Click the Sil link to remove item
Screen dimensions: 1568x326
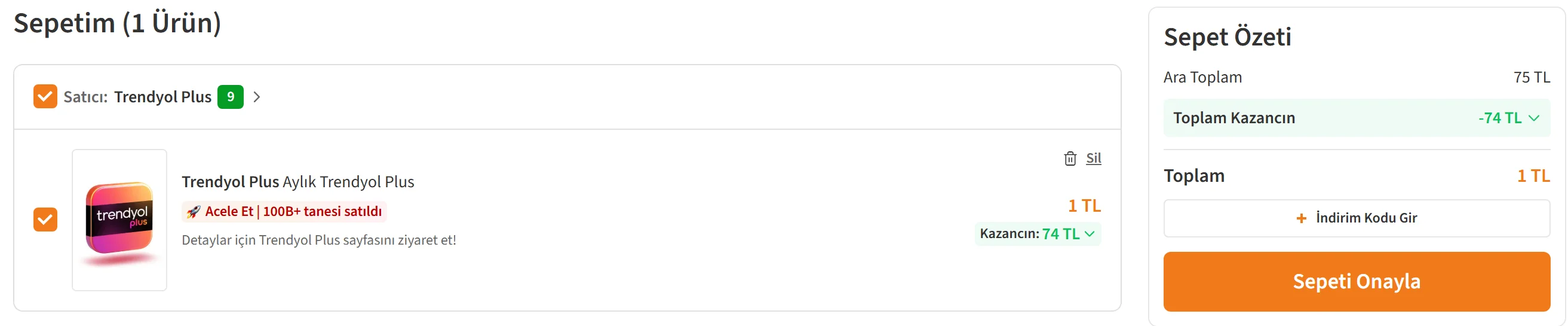[x=1093, y=159]
